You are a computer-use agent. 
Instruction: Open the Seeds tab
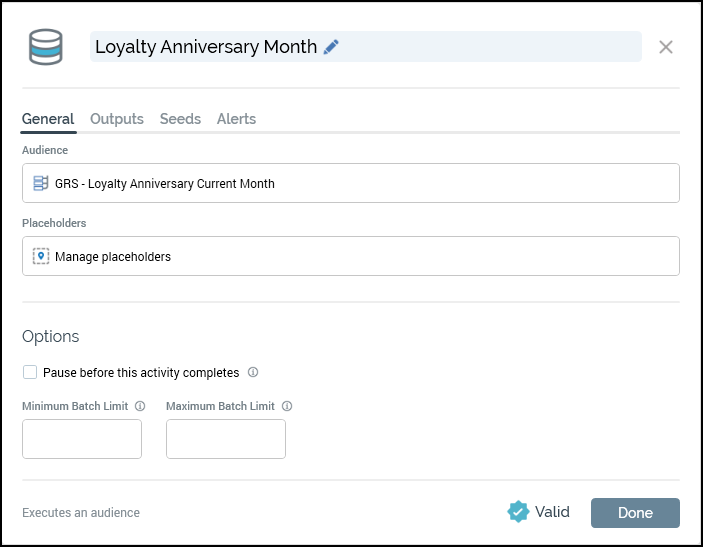pos(180,119)
